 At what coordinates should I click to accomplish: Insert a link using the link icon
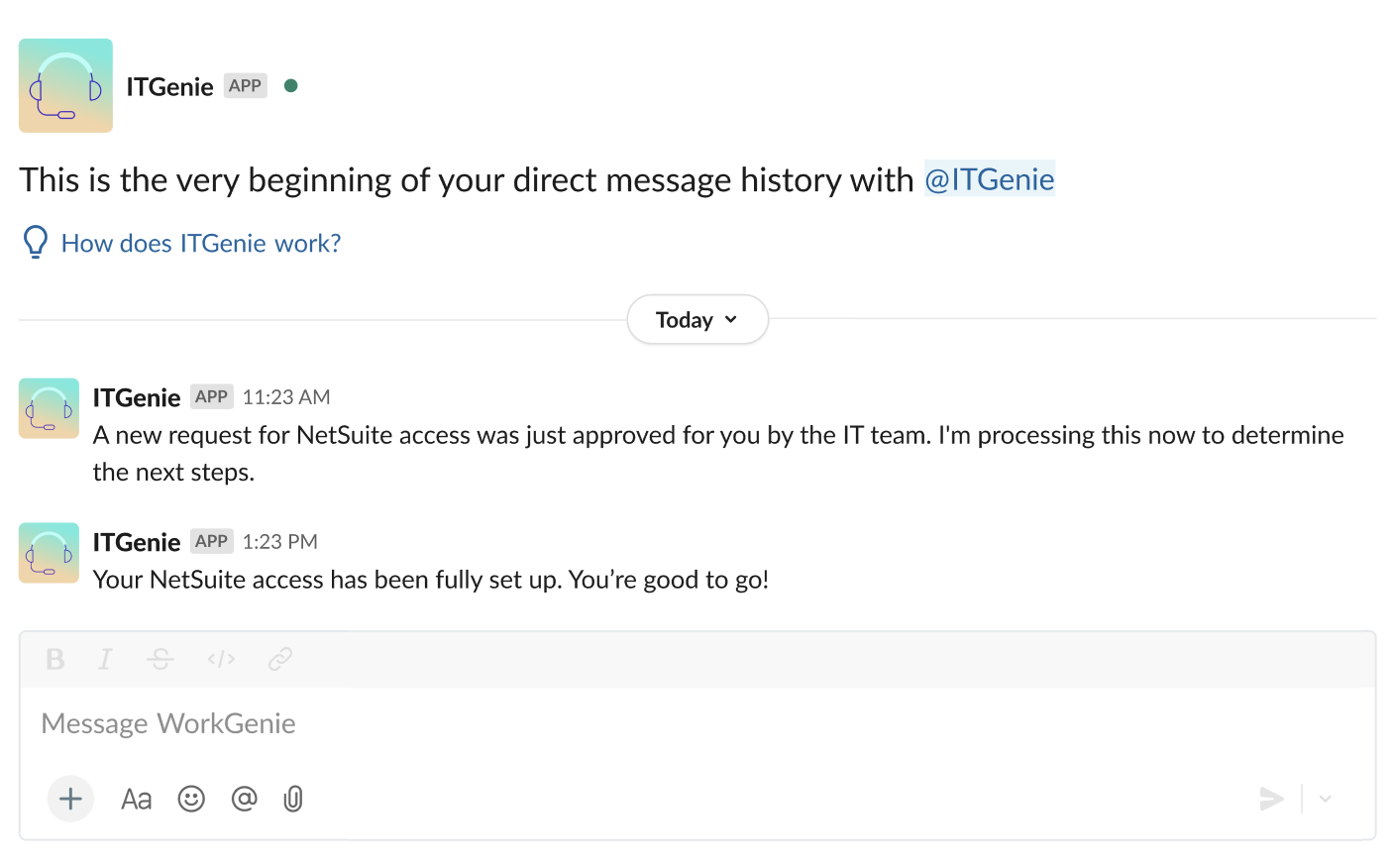click(279, 659)
